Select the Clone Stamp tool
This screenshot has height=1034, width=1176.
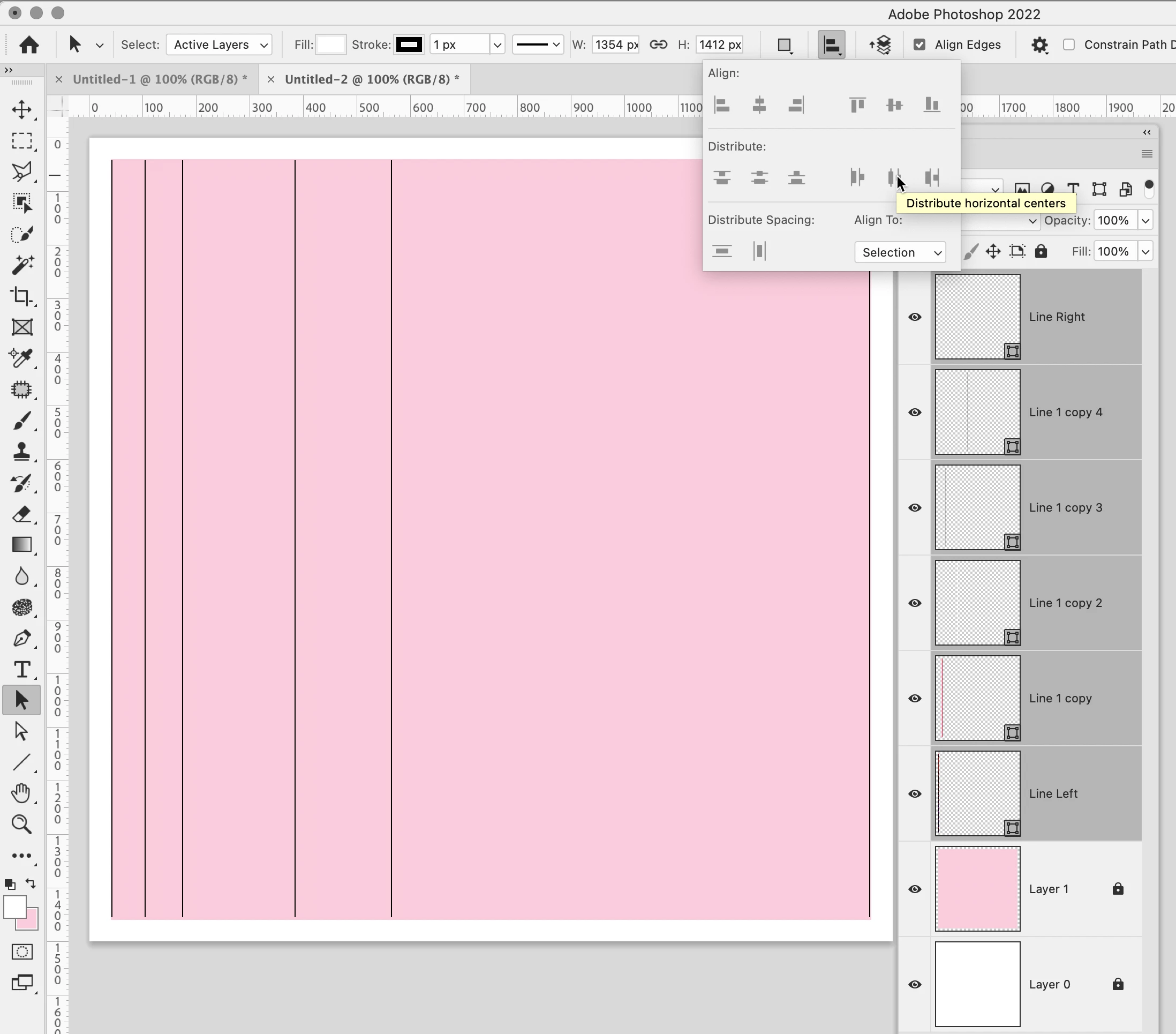[x=22, y=451]
